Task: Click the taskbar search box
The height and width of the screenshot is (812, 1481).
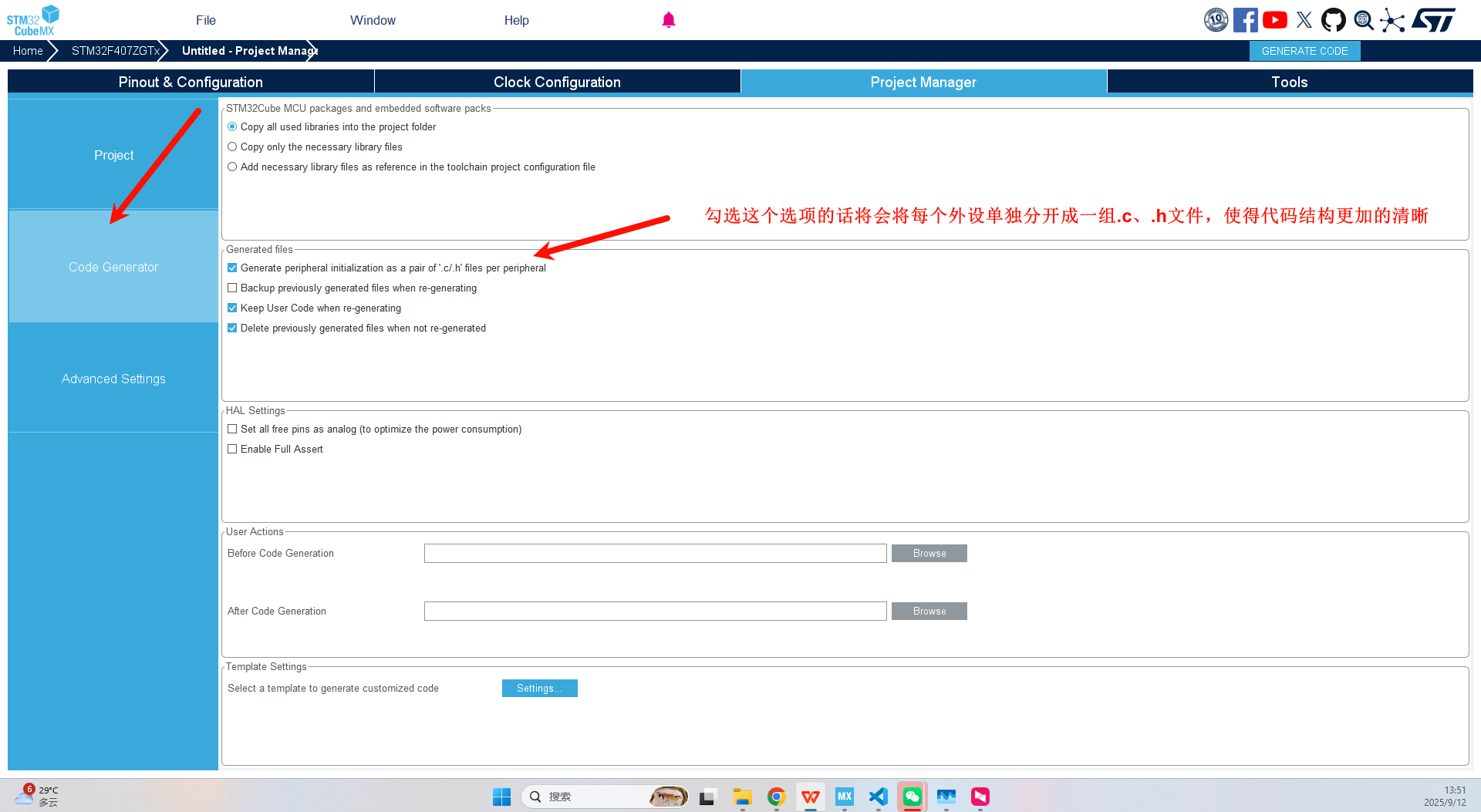Action: pos(606,797)
